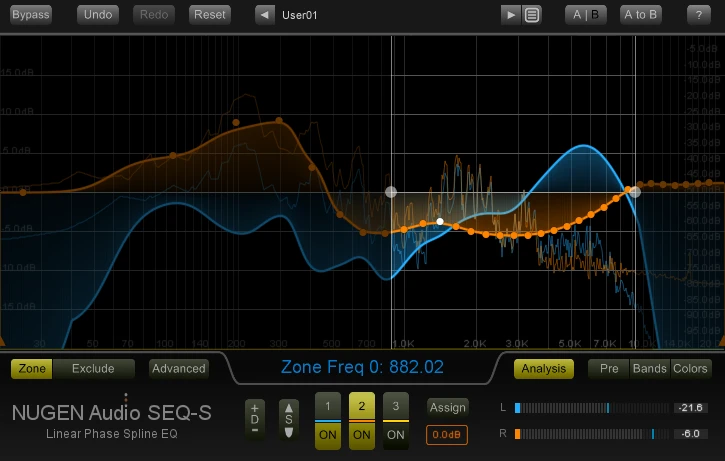Open the preset list menu icon
The image size is (725, 461).
(x=532, y=15)
